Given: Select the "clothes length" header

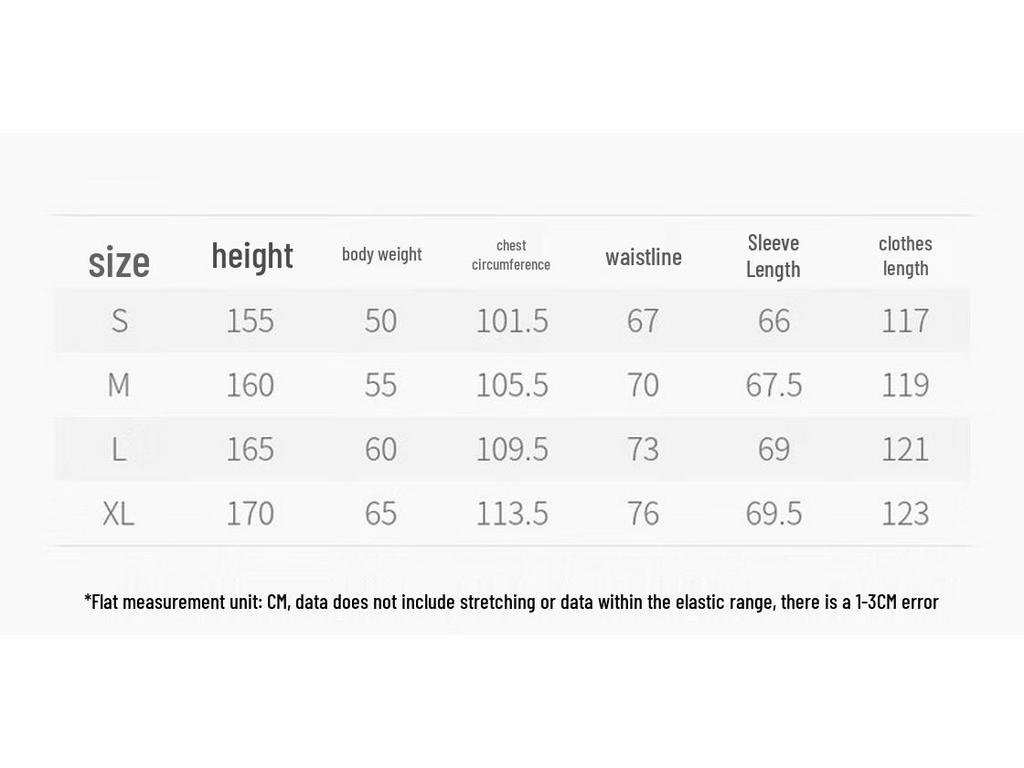Looking at the screenshot, I should [x=905, y=256].
